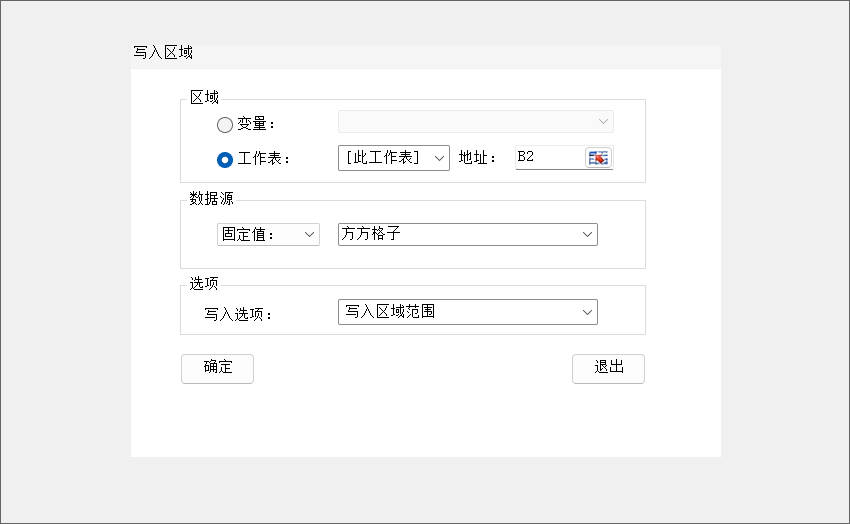The height and width of the screenshot is (524, 850).
Task: Click the 写入区域 dialog title
Action: pyautogui.click(x=163, y=53)
